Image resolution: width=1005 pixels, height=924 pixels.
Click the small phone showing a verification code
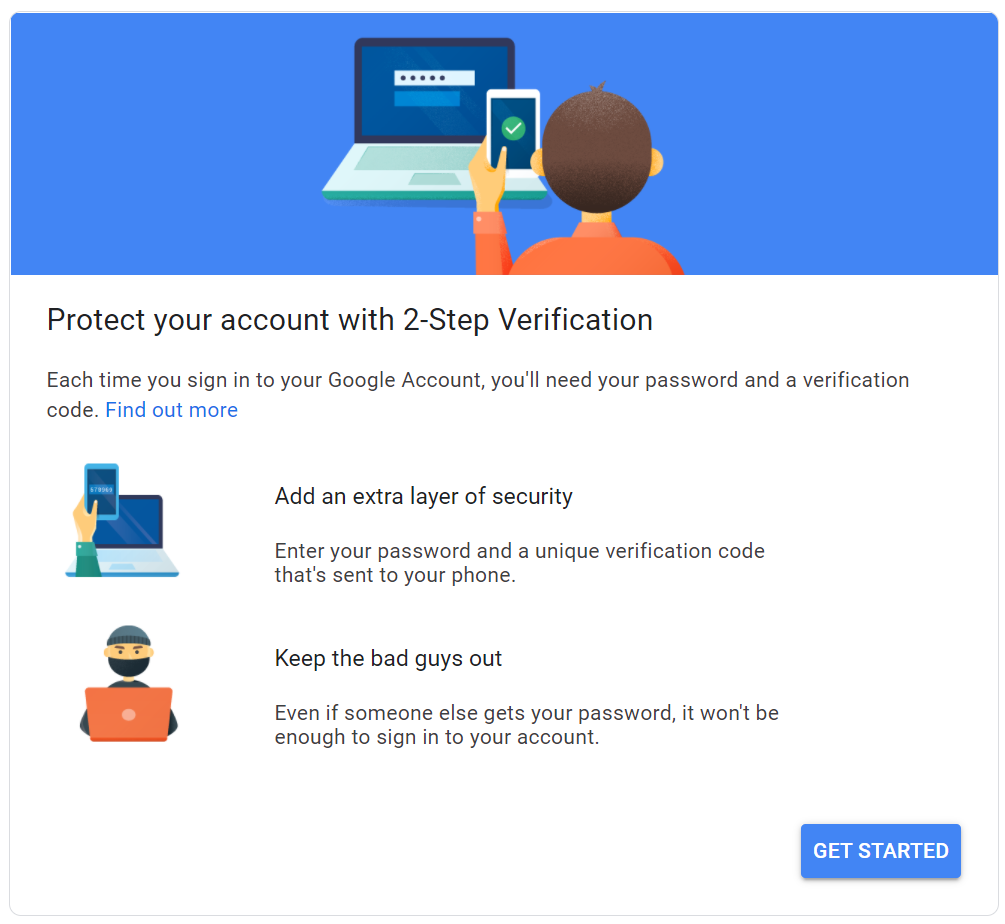[101, 490]
